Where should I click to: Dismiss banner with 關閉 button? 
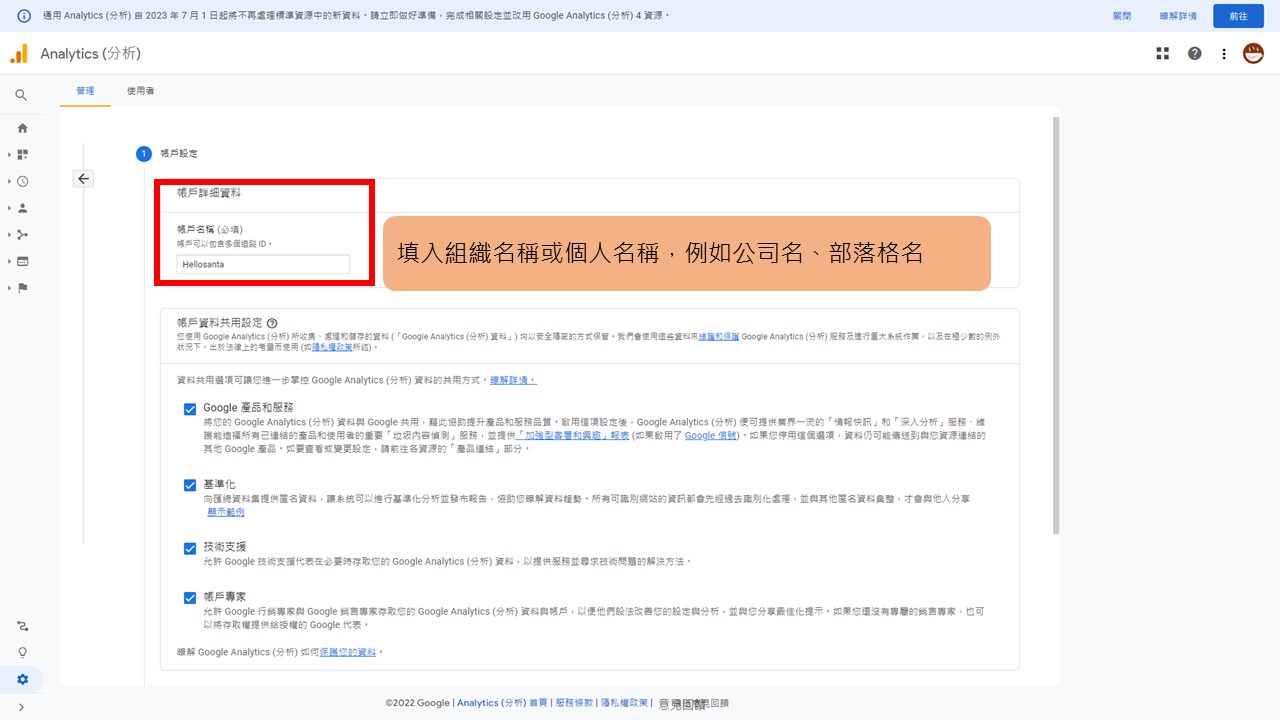click(1122, 17)
